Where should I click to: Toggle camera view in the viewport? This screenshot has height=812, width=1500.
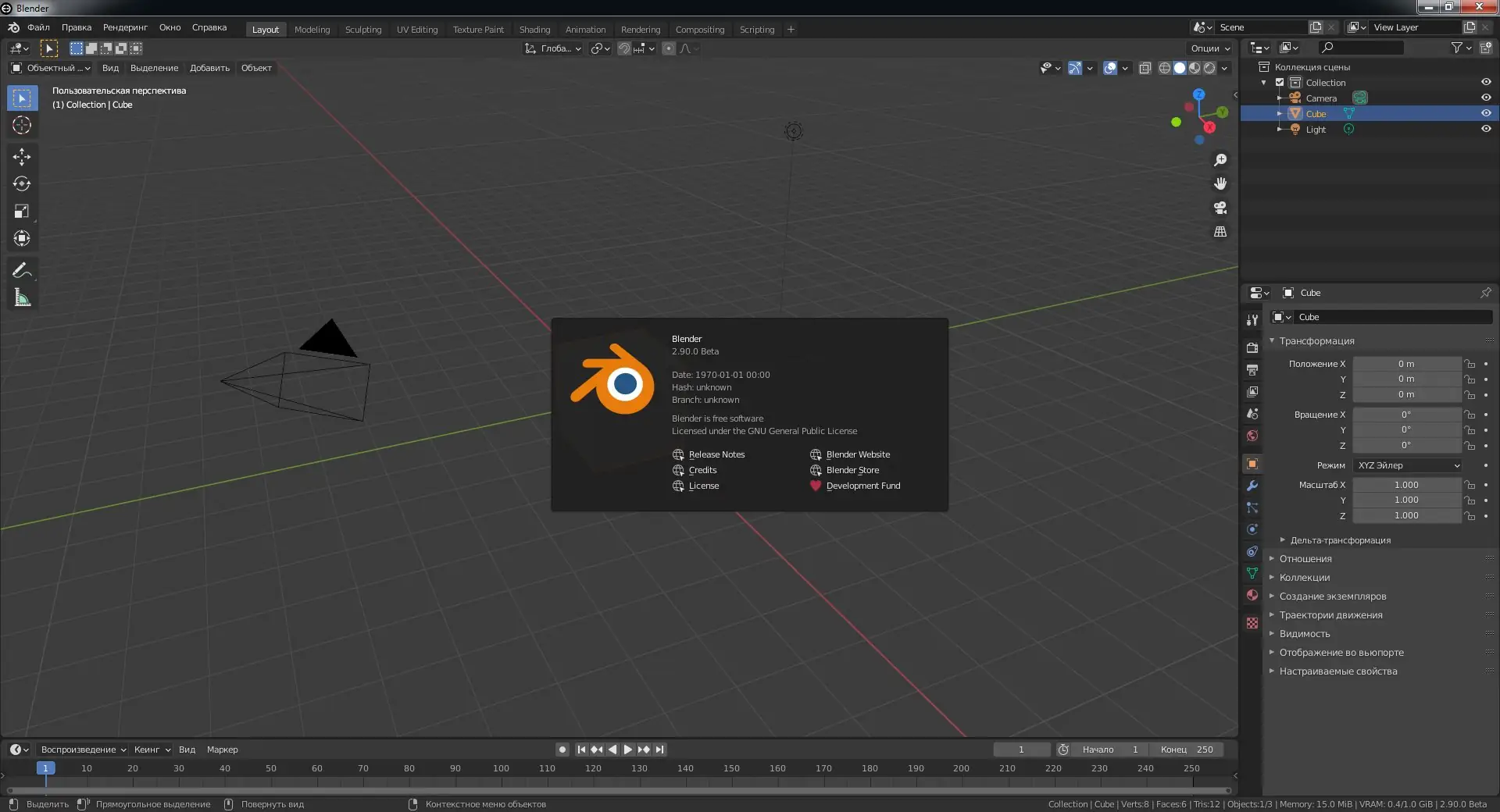[x=1220, y=208]
